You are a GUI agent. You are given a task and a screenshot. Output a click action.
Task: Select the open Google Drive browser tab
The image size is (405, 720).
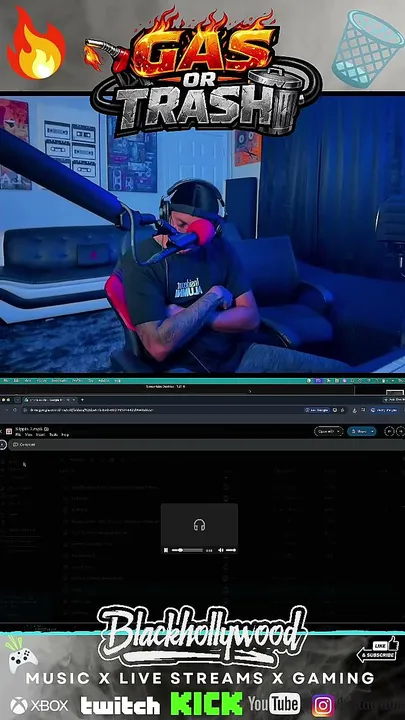[49, 400]
